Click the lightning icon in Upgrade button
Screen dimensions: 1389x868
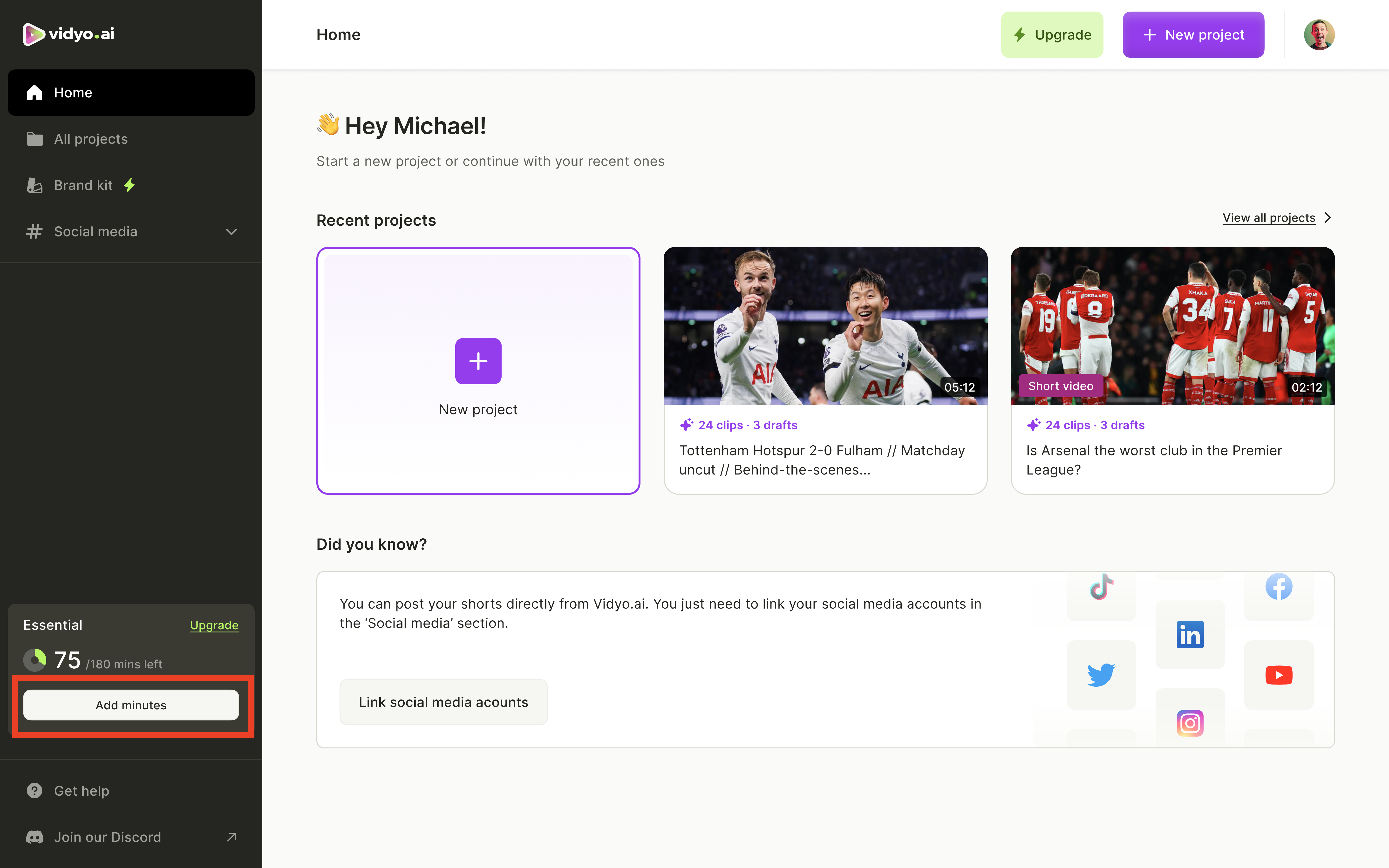[x=1019, y=34]
